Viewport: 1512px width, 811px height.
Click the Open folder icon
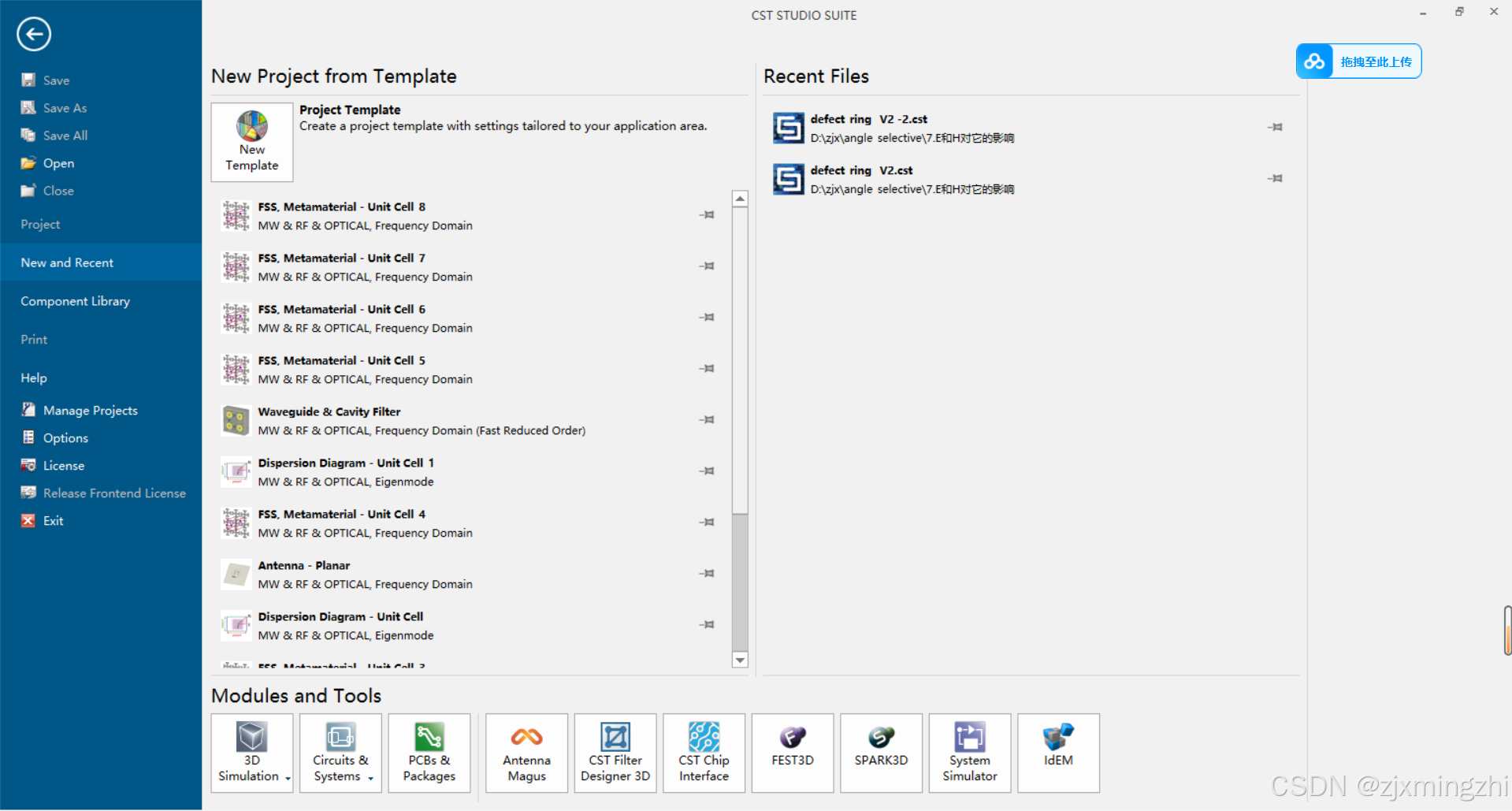coord(28,162)
